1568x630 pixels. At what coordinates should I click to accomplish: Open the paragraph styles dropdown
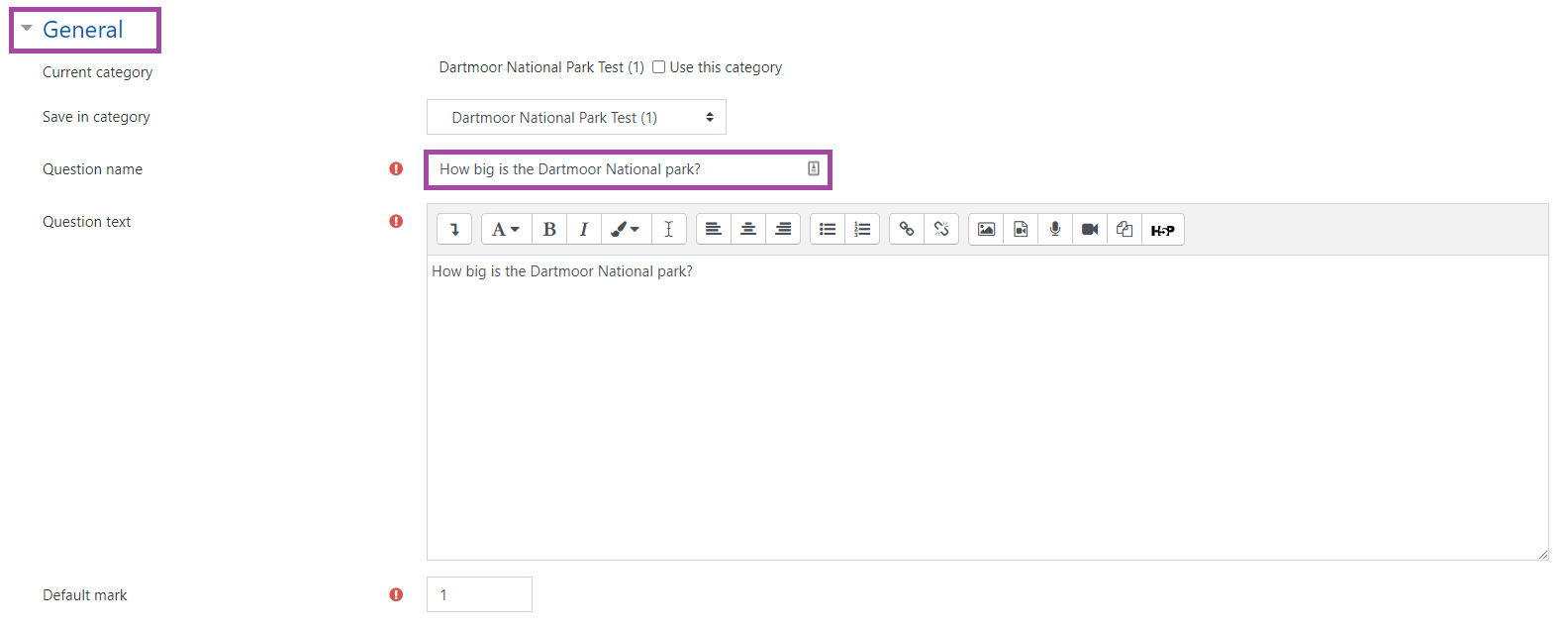(506, 230)
